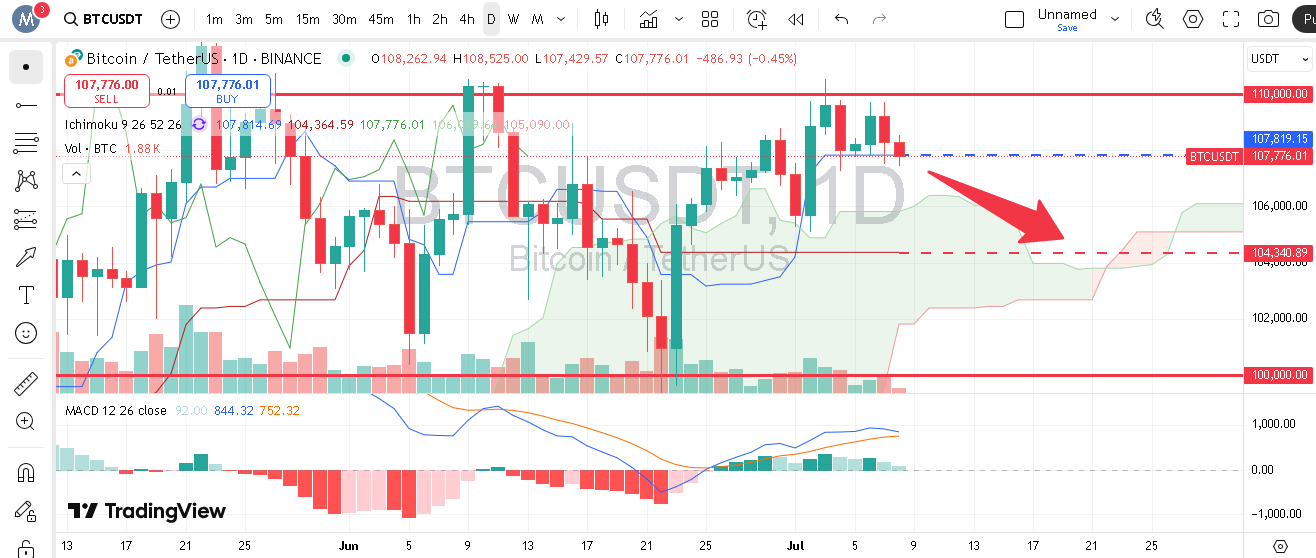Click the 107,776.00 SELL button
This screenshot has width=1316, height=558.
click(106, 91)
